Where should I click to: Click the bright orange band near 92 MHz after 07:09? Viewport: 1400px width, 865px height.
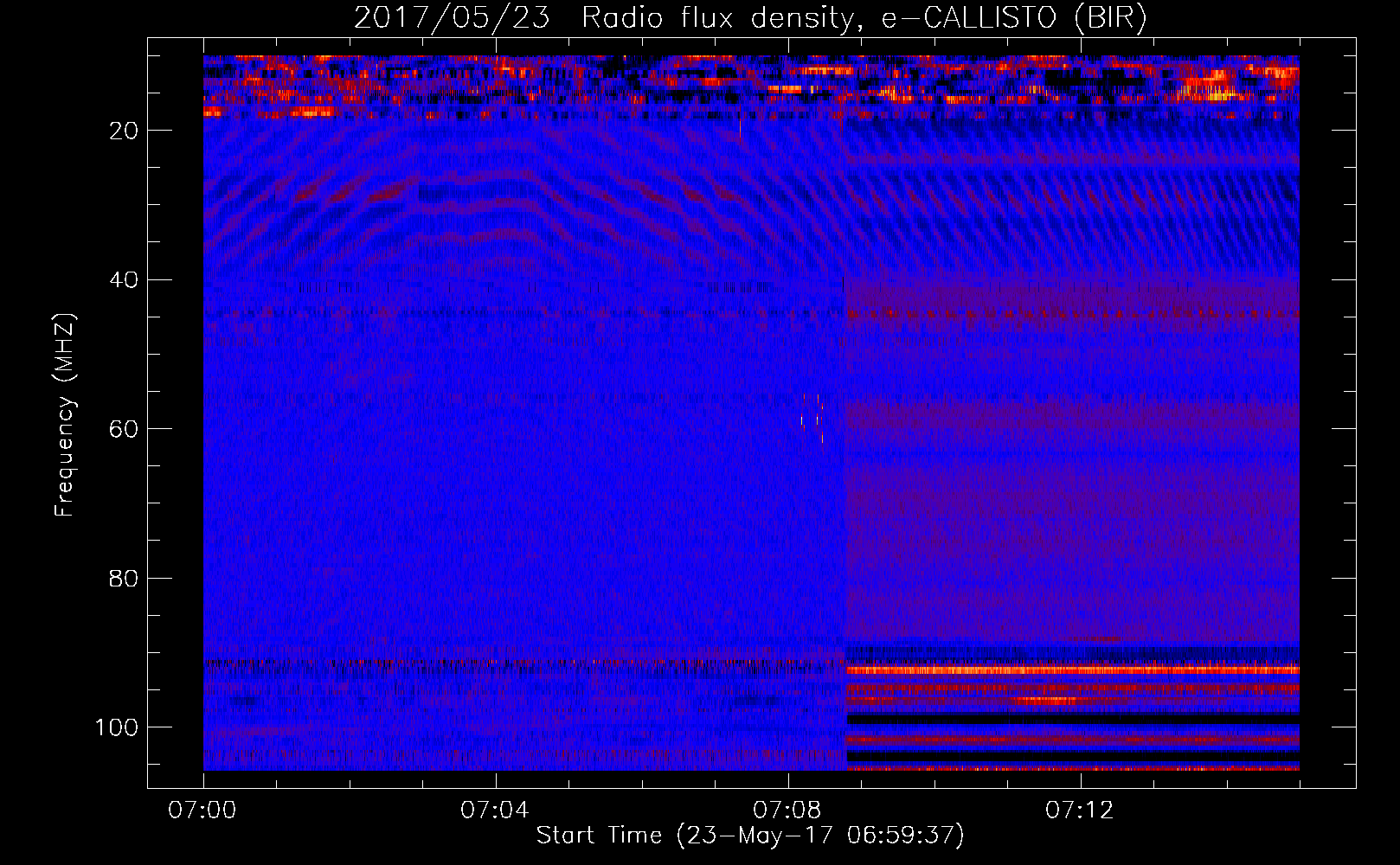tap(1072, 670)
